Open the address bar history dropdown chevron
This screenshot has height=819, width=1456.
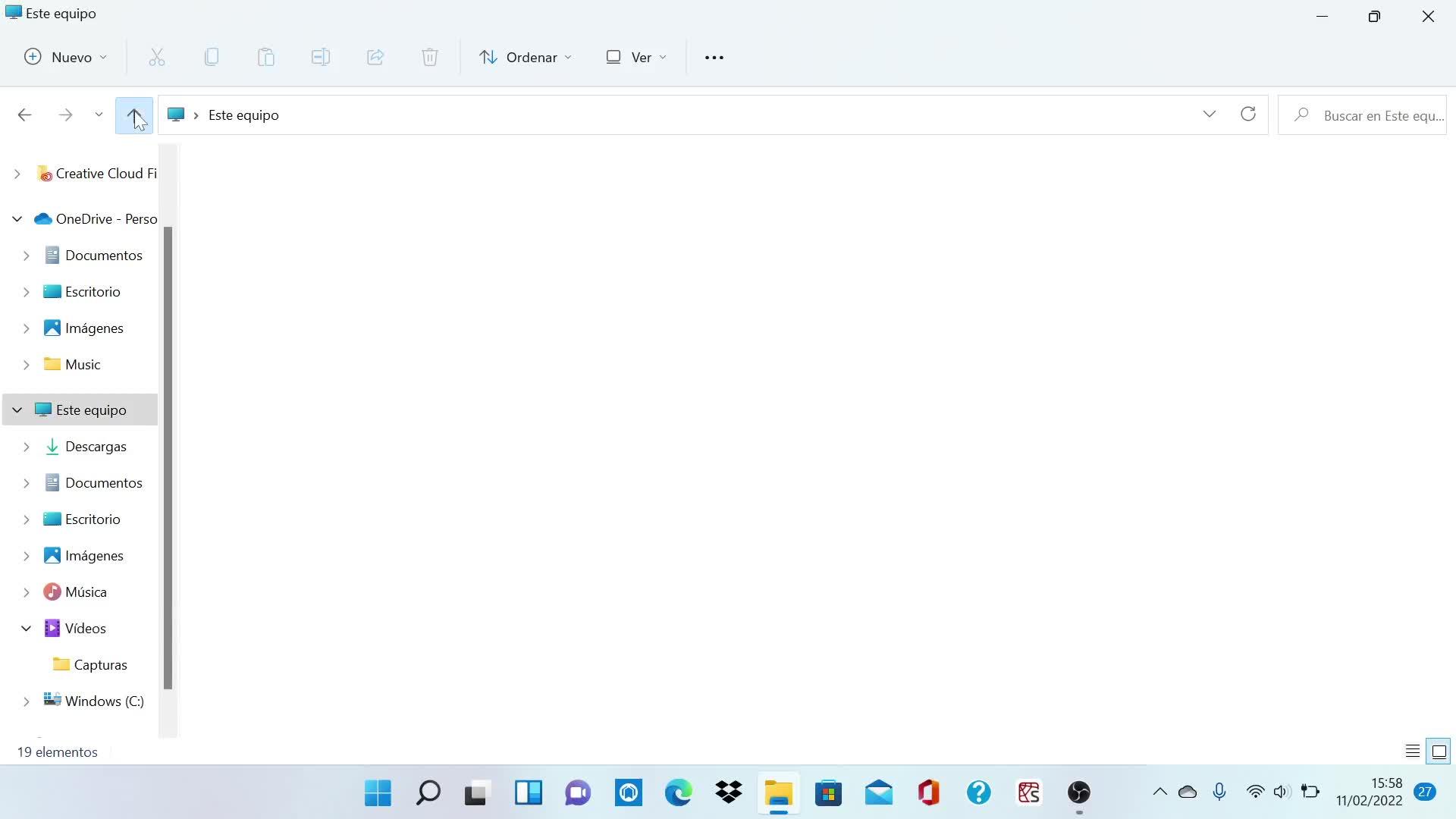click(x=1209, y=115)
